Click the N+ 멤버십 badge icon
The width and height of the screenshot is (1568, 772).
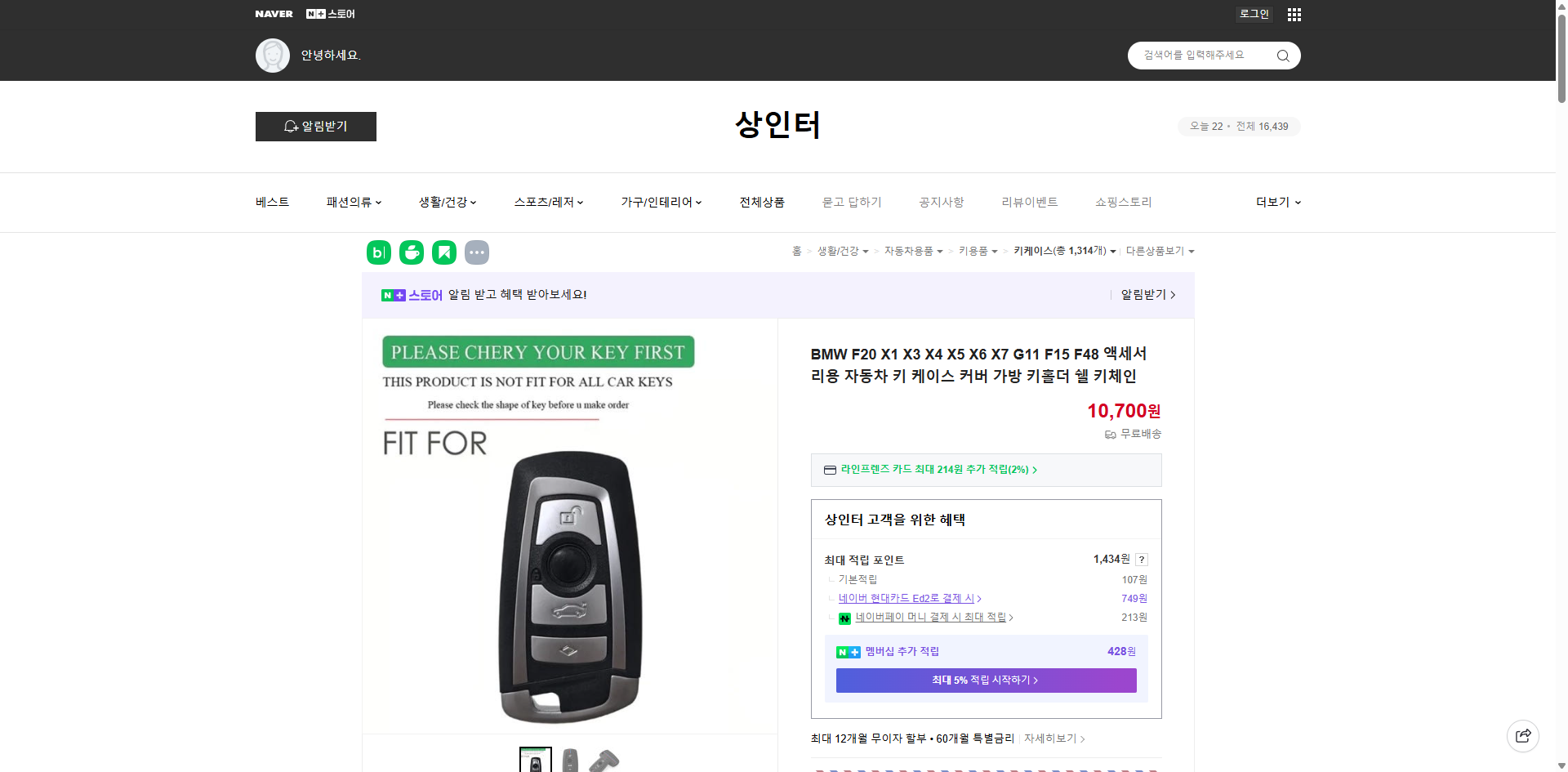pos(848,651)
